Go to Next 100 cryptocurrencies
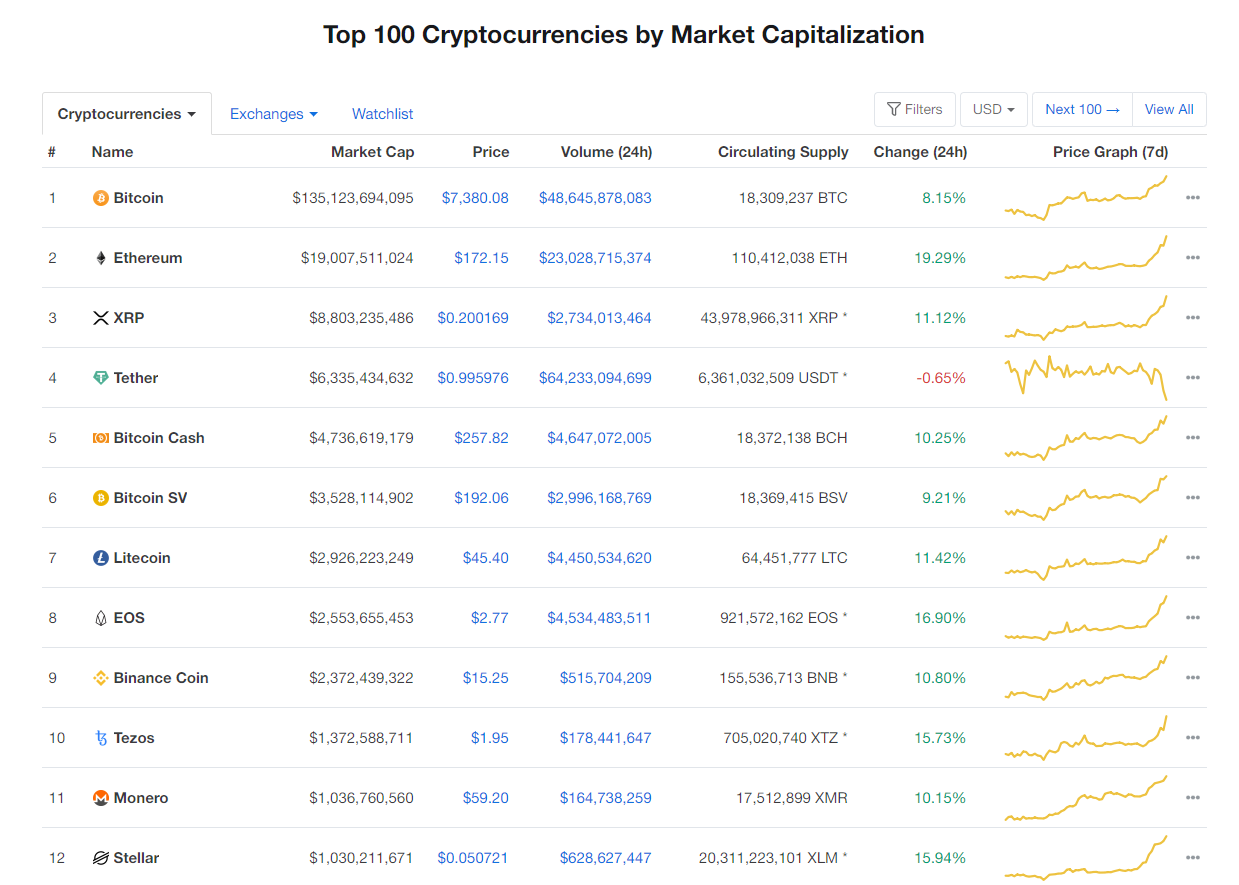This screenshot has height=885, width=1239. (x=1082, y=110)
